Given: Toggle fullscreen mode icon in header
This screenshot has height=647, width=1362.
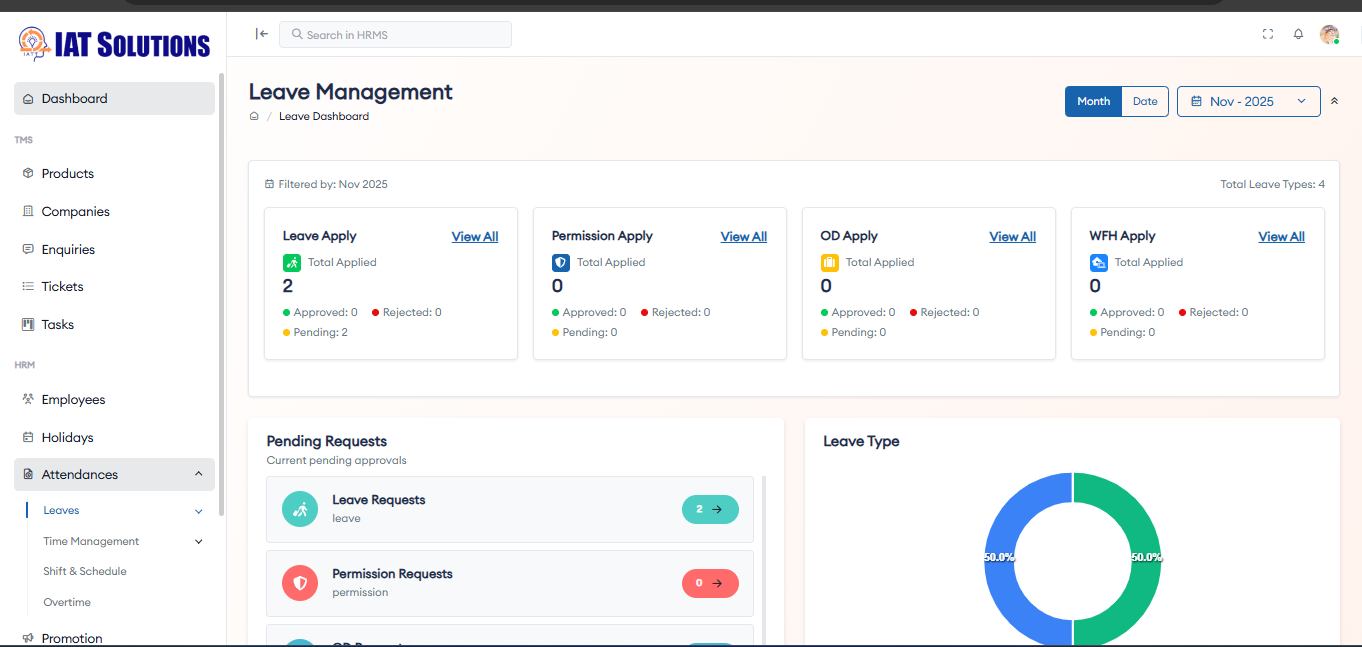Looking at the screenshot, I should tap(1268, 34).
